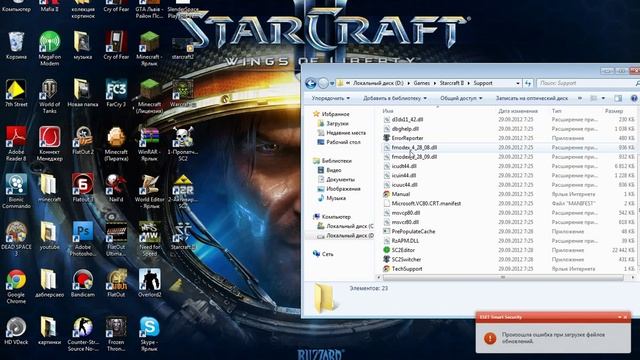Viewport: 640px width, 360px height.
Task: Launch FlatOut 2 desktop icon
Action: (83, 141)
